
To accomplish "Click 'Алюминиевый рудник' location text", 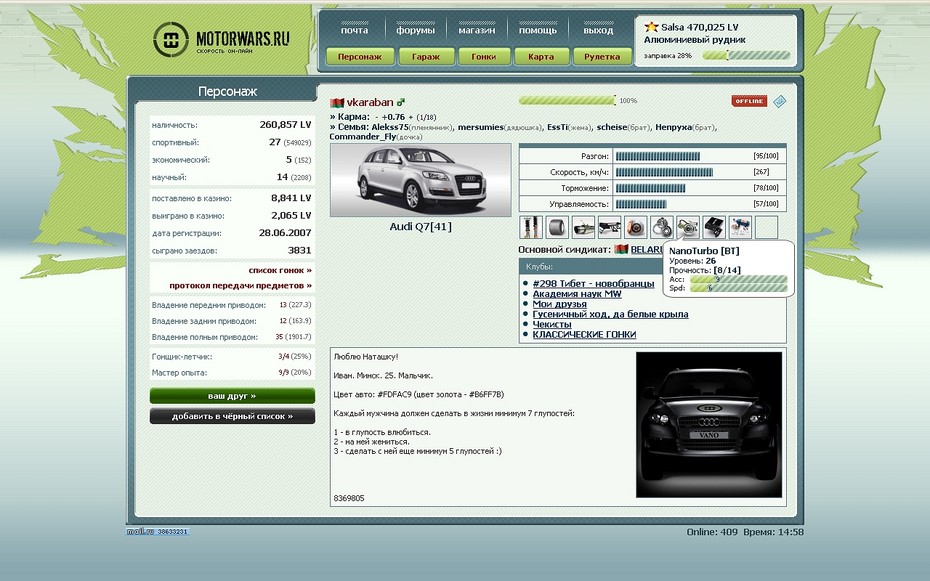I will (x=695, y=40).
